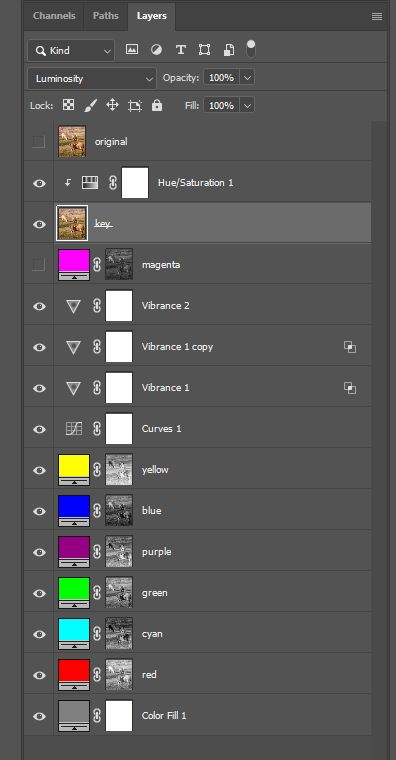396x760 pixels.
Task: Click the Opacity 100% value field
Action: tap(222, 78)
